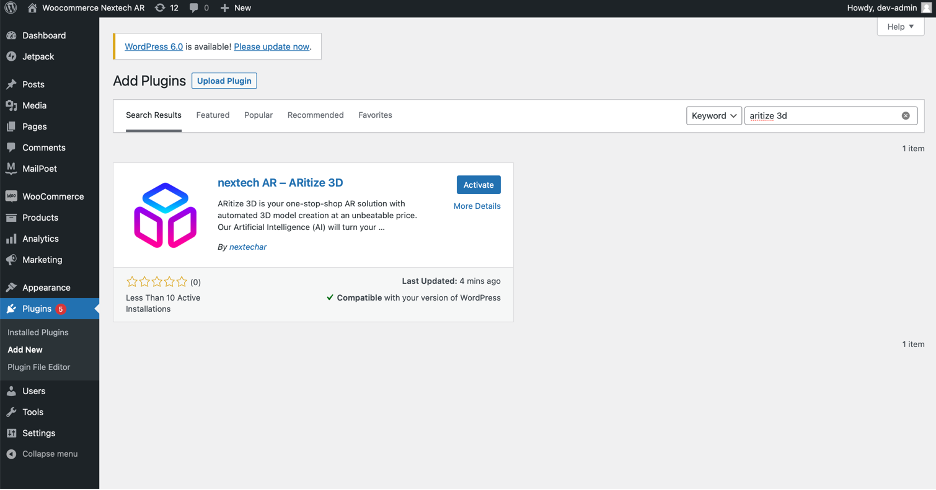This screenshot has width=936, height=490.
Task: Open the comments bubble icon in admin bar
Action: point(194,8)
